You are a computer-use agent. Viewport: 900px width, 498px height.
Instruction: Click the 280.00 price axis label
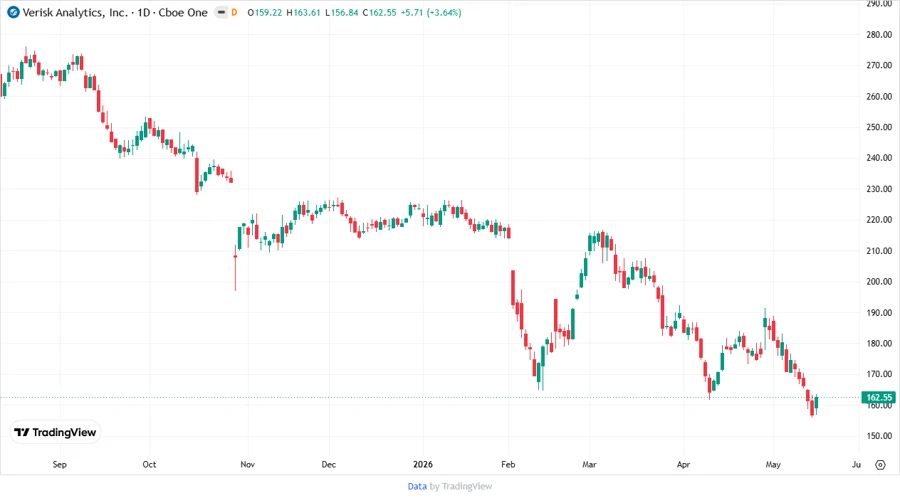click(879, 34)
